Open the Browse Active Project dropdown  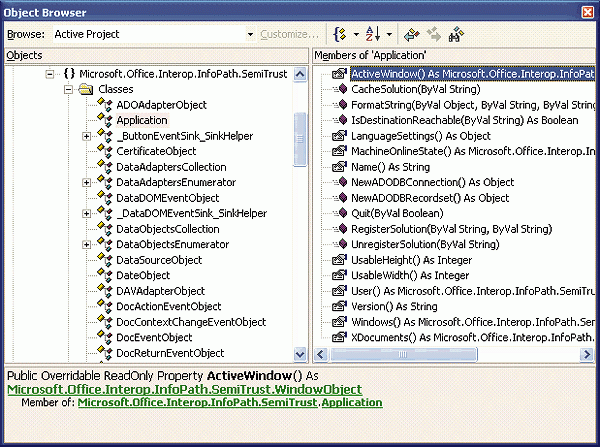[250, 34]
